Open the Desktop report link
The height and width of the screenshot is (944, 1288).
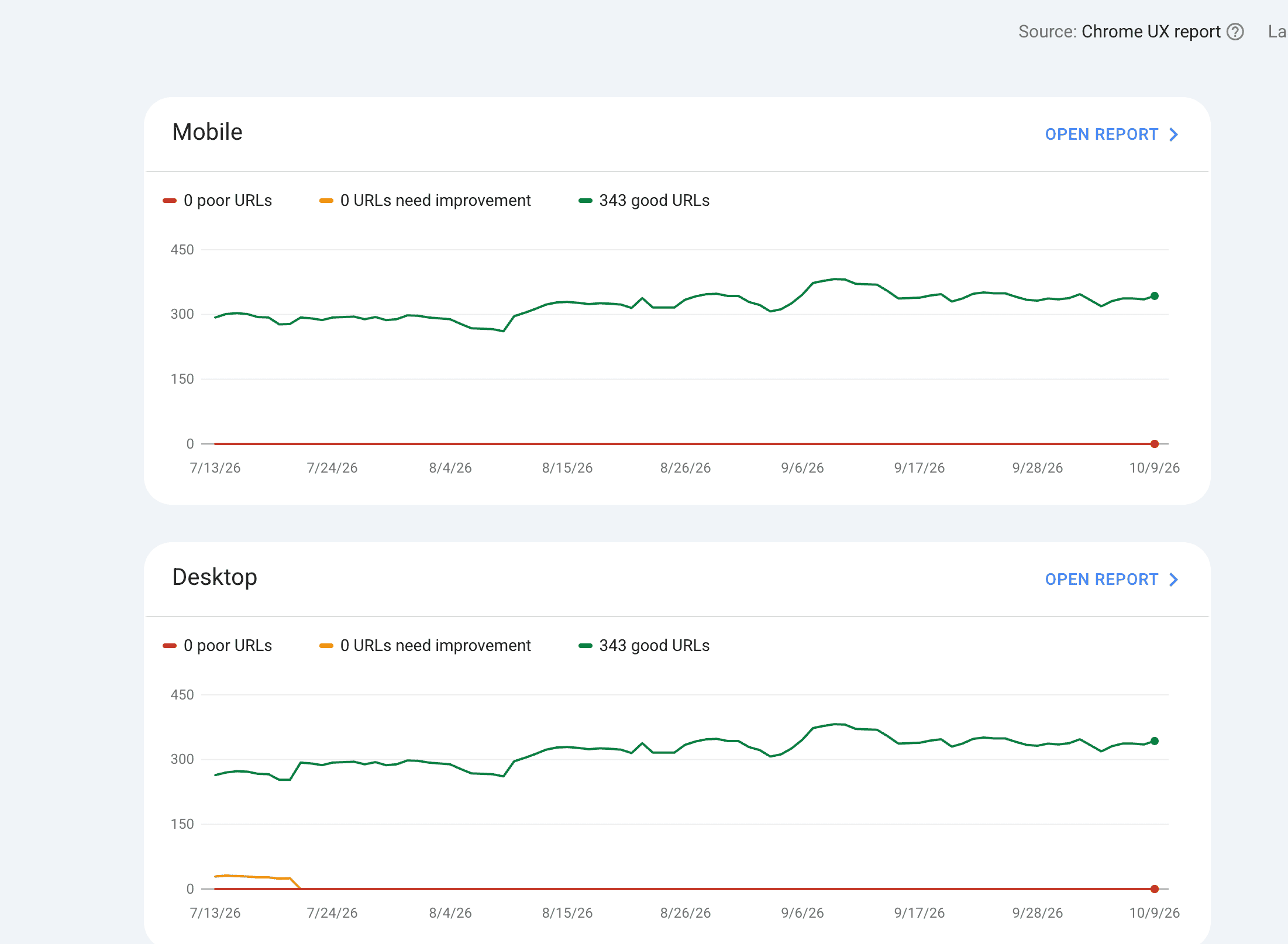(x=1111, y=580)
